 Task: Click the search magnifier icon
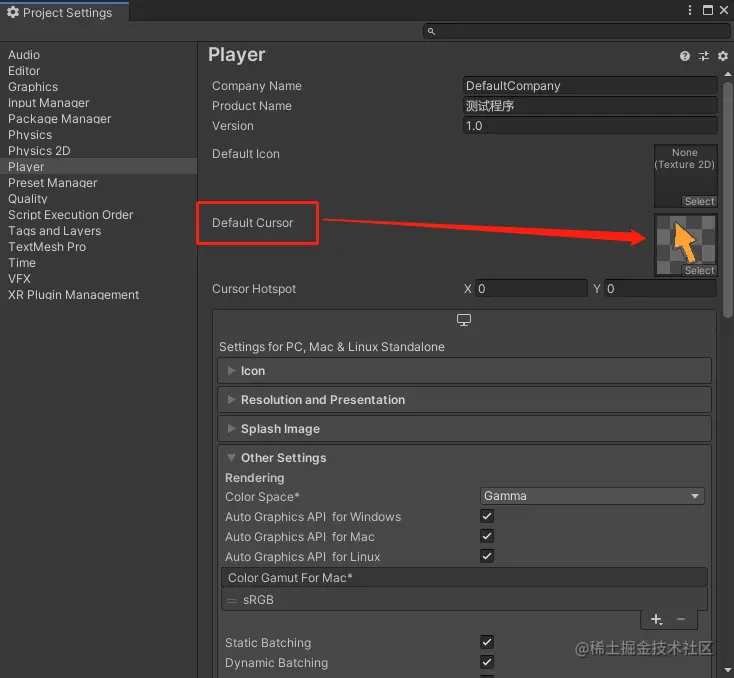coord(431,31)
